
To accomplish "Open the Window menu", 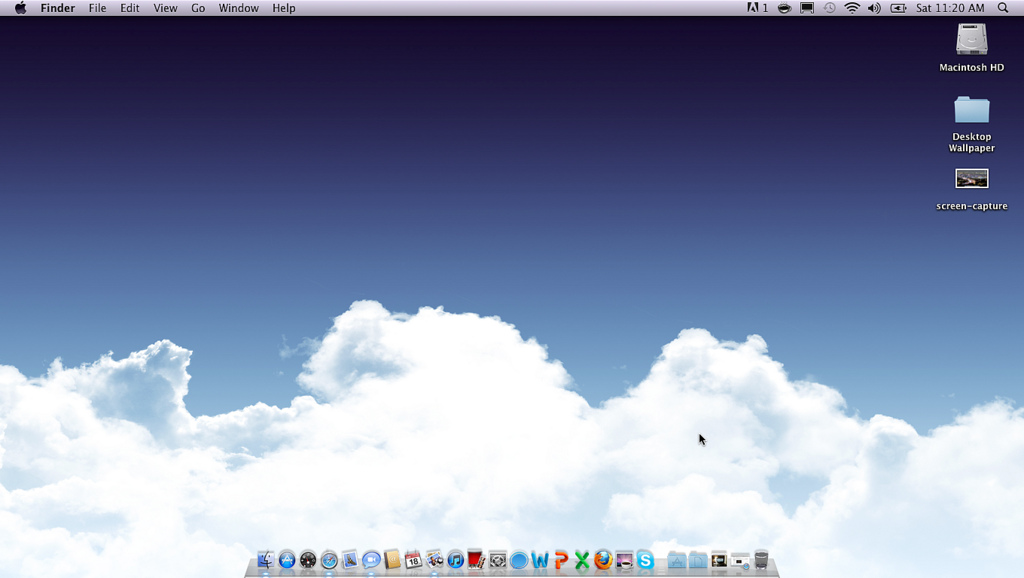I will (x=238, y=8).
